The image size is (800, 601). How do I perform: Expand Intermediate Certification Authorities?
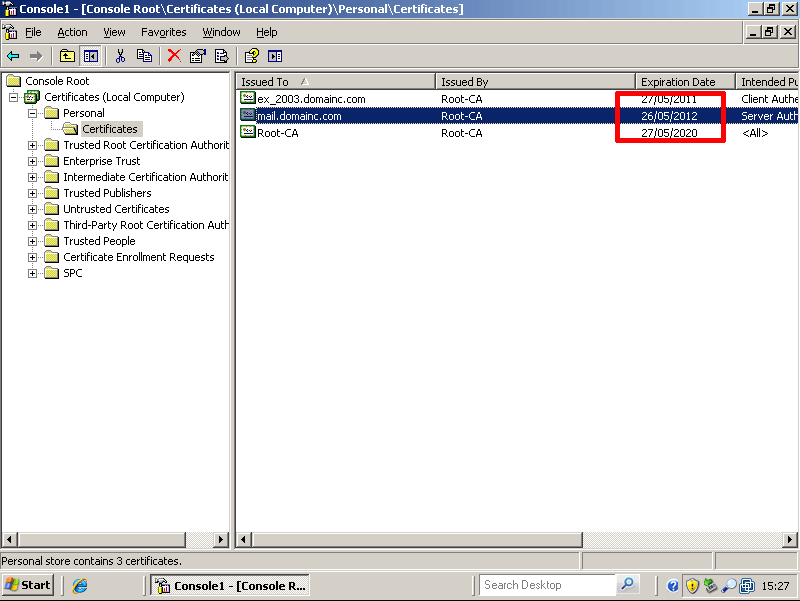point(33,178)
